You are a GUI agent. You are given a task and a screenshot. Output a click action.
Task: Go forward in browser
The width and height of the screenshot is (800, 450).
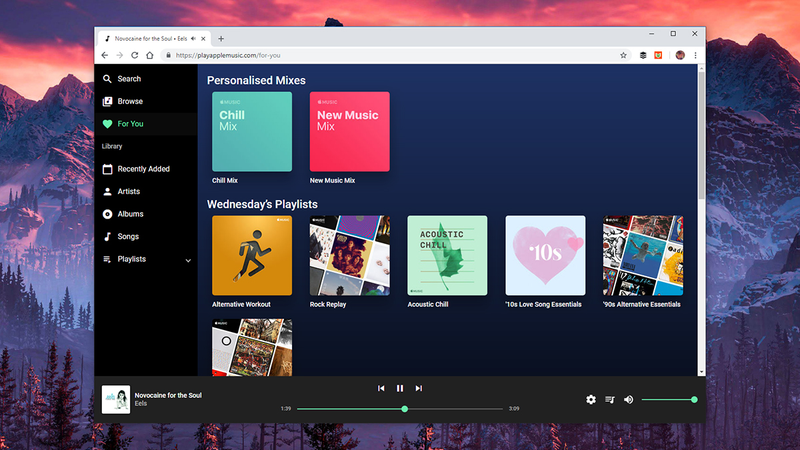coord(119,55)
